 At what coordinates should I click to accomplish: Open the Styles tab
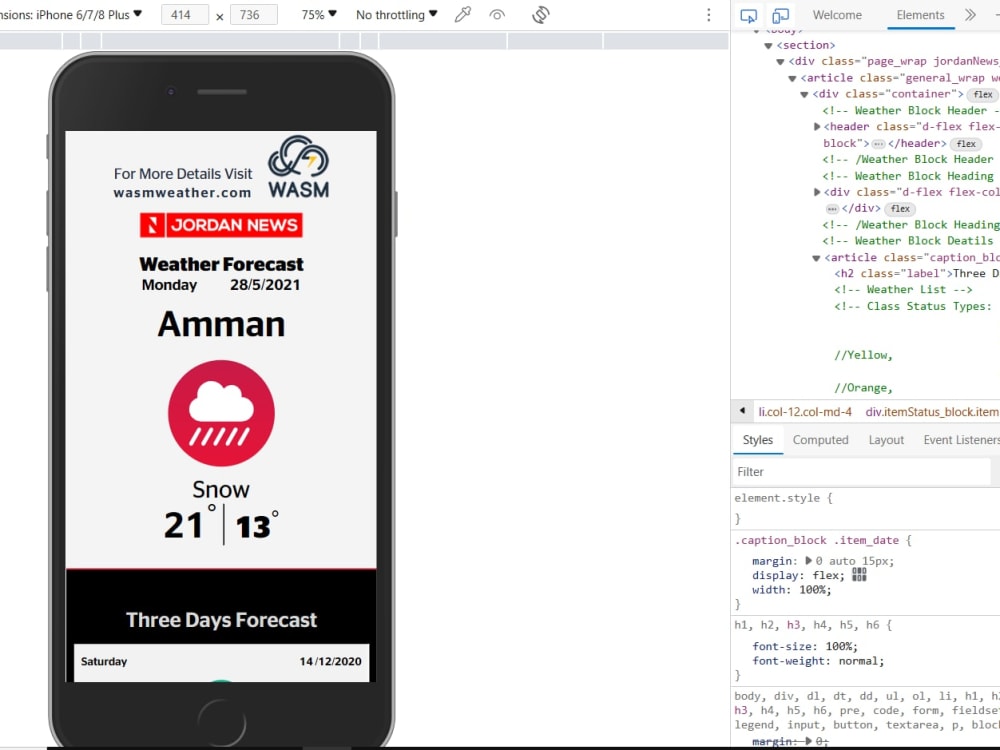click(x=758, y=440)
